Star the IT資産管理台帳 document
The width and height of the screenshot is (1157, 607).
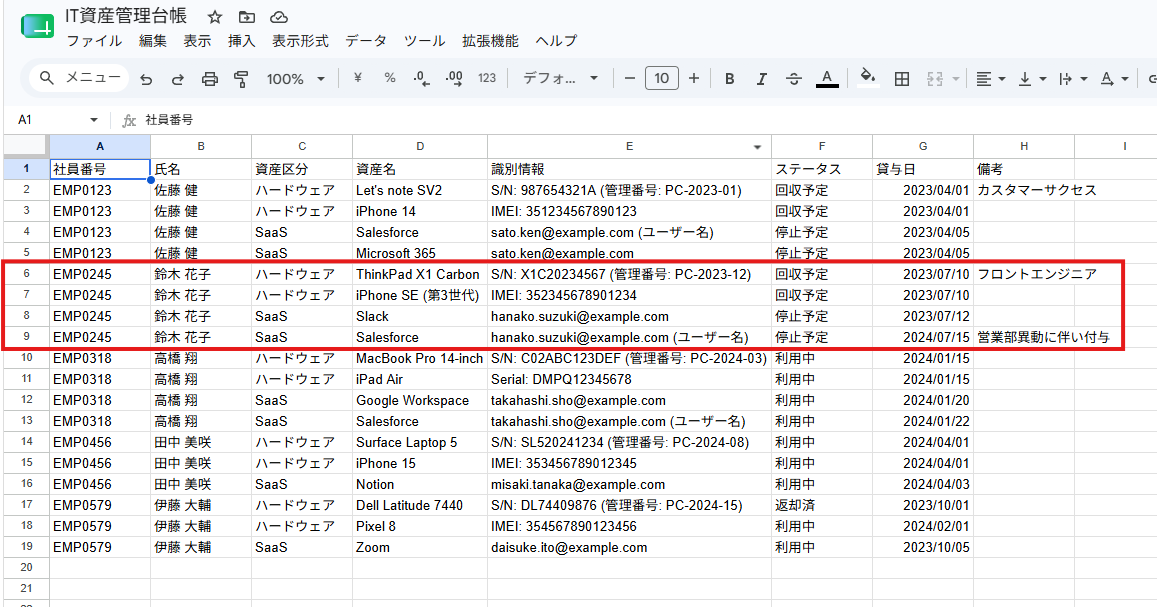point(215,17)
